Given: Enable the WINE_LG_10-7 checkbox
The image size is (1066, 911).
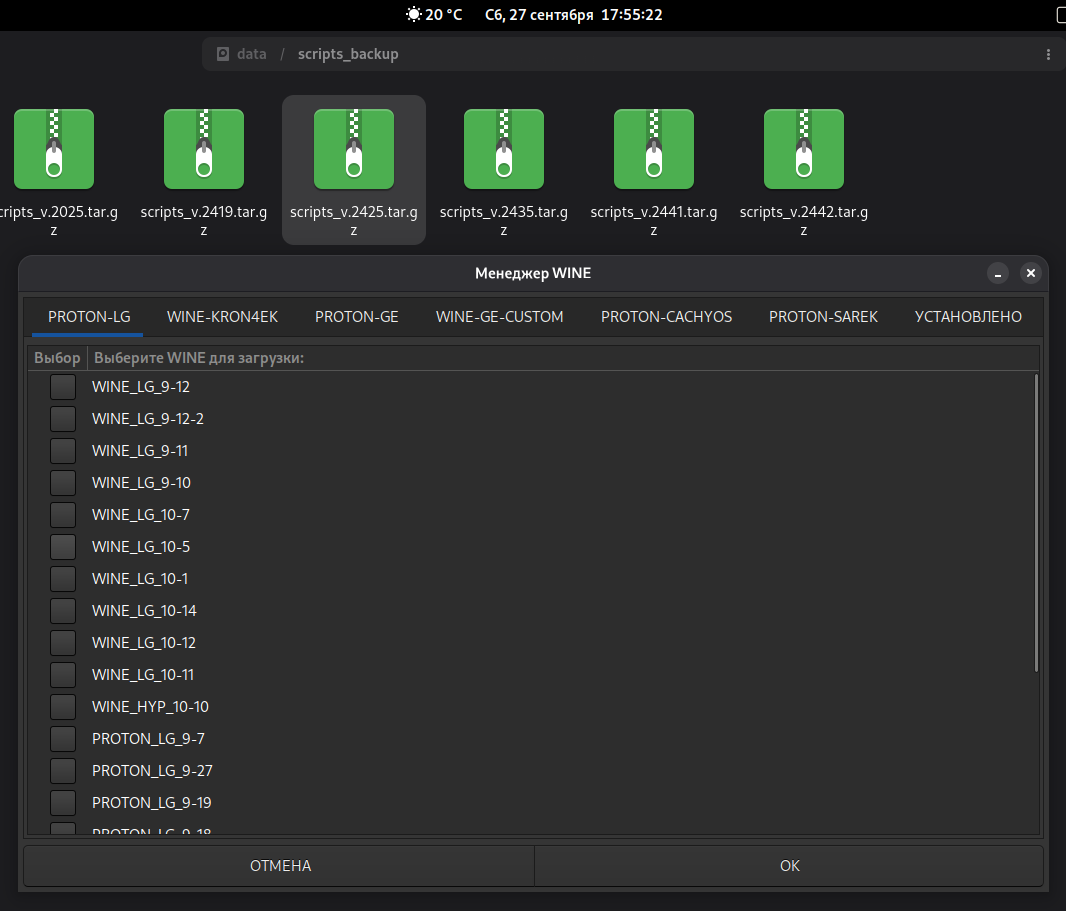Looking at the screenshot, I should (x=63, y=515).
